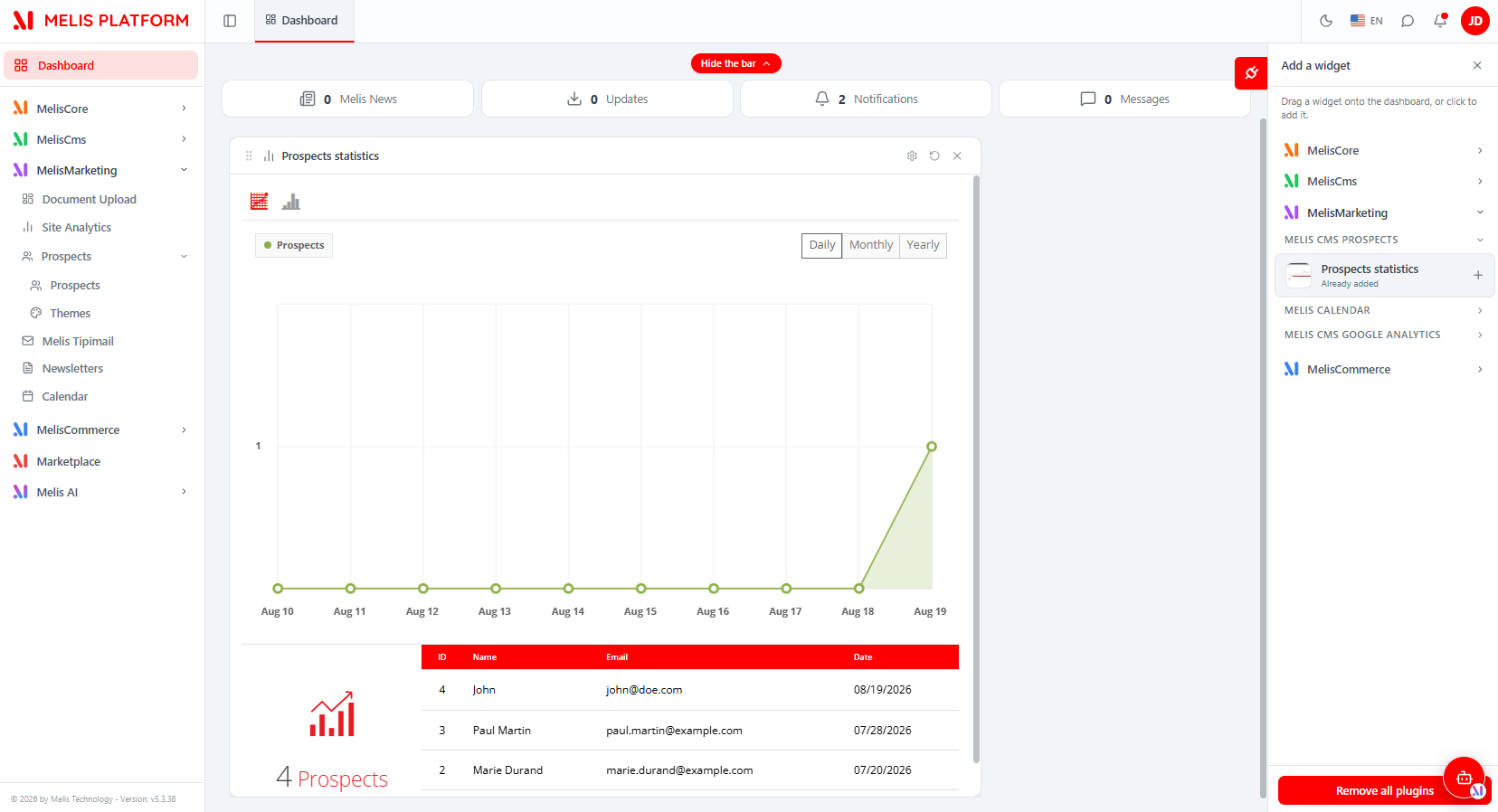Open the EN language flag selector

(x=1367, y=21)
